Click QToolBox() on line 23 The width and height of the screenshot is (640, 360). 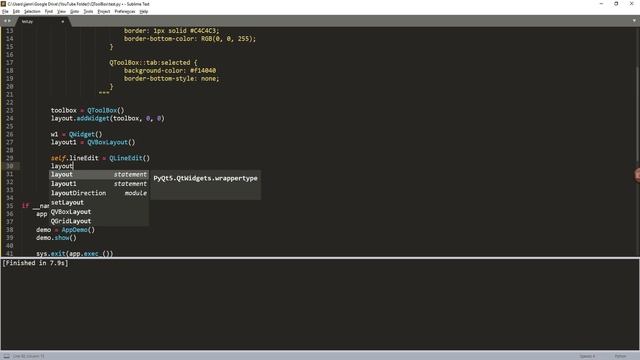[x=105, y=110]
